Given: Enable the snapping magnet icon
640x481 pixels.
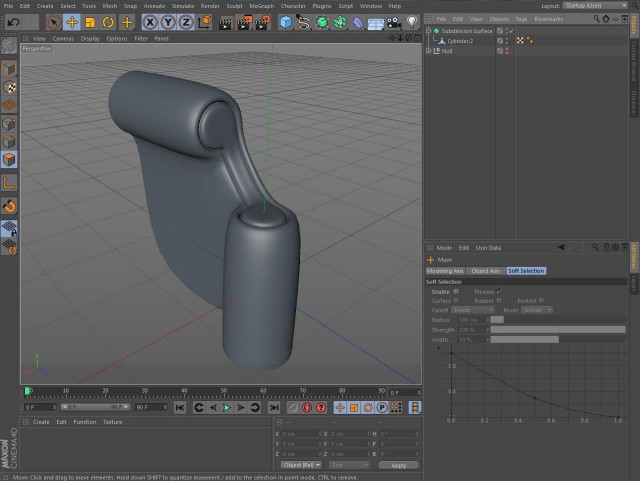Looking at the screenshot, I should click(9, 206).
